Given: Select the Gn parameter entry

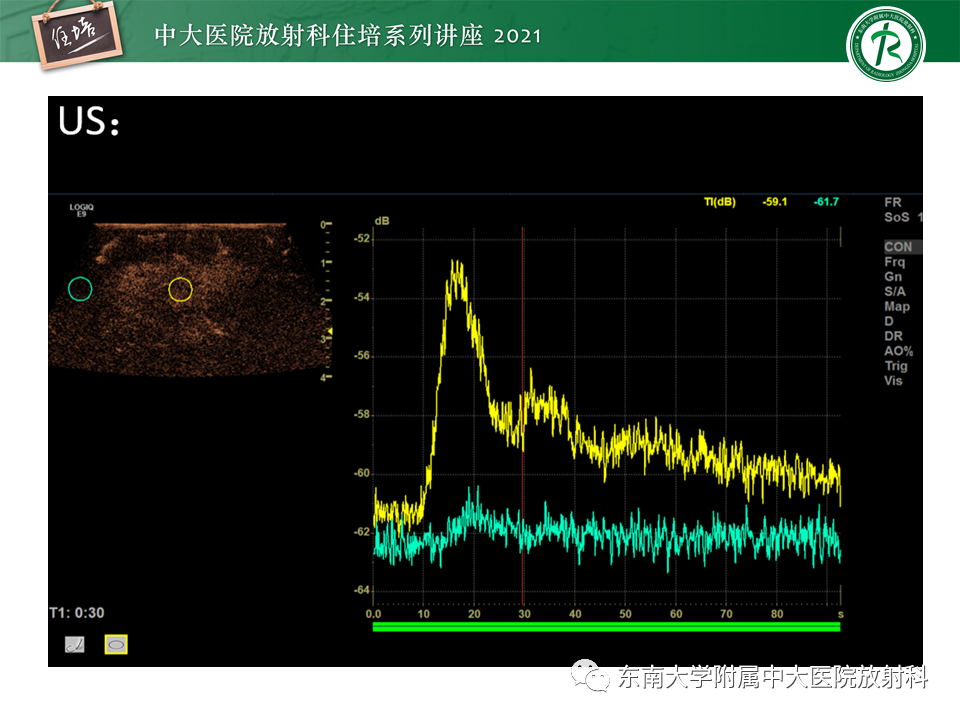Looking at the screenshot, I should coord(893,277).
